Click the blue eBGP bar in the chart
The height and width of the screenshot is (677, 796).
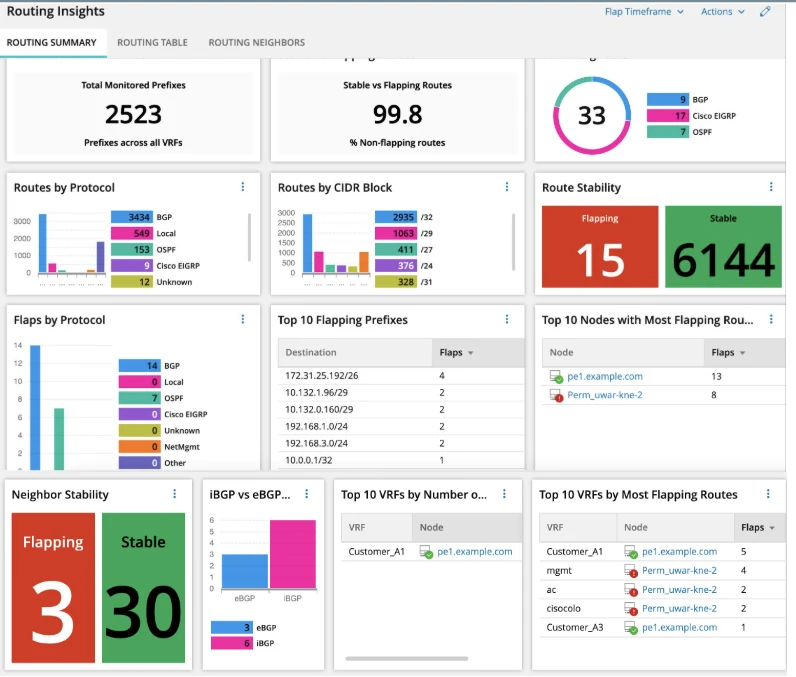[x=245, y=571]
